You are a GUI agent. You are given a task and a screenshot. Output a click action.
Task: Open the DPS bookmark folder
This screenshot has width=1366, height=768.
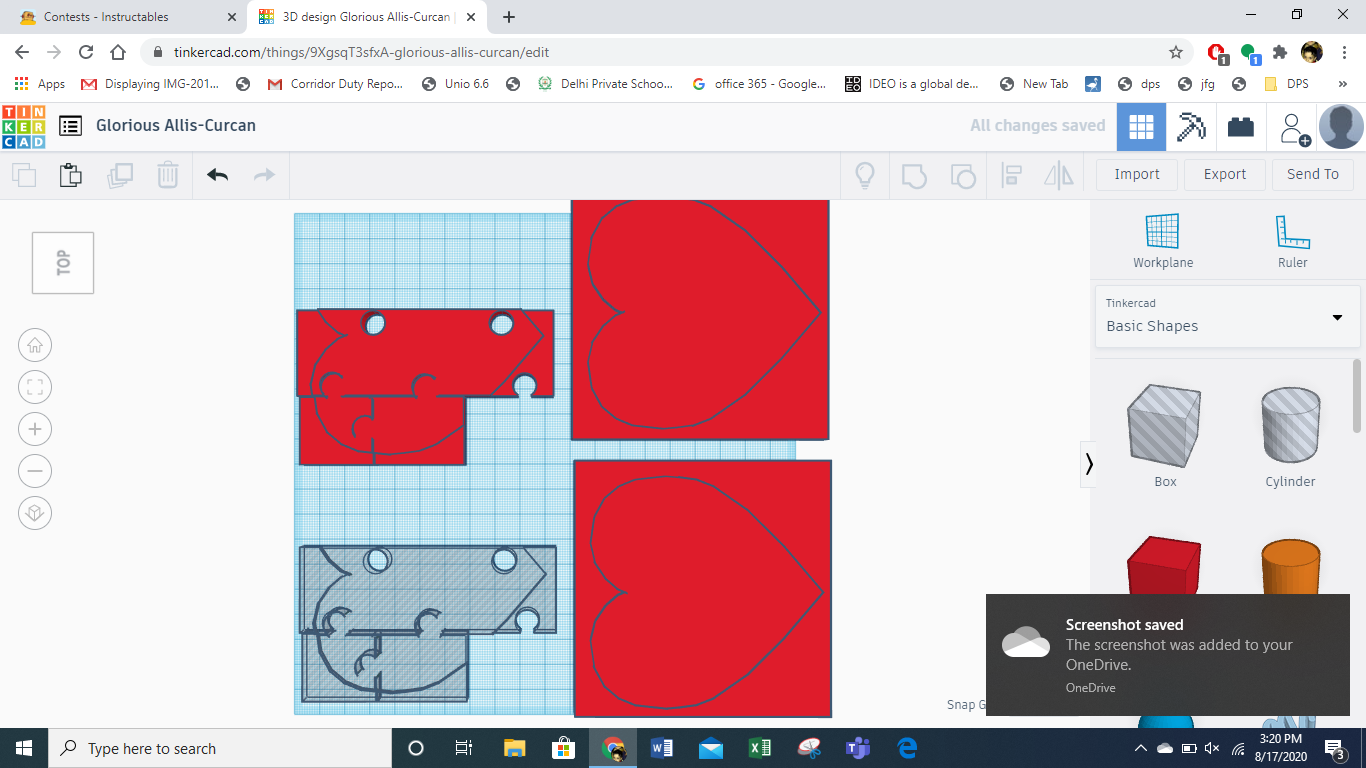tap(1287, 84)
